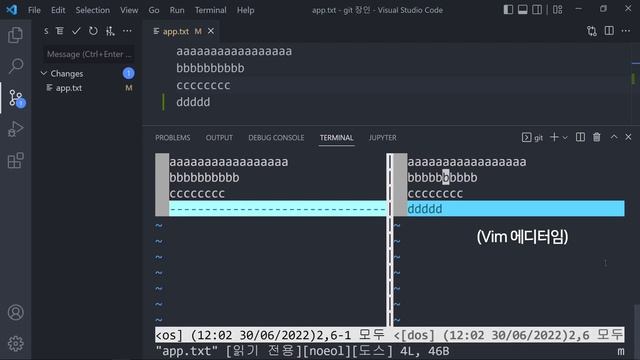This screenshot has height=360, width=640.
Task: Click the "app.txt" Vim message line
Action: point(302,351)
